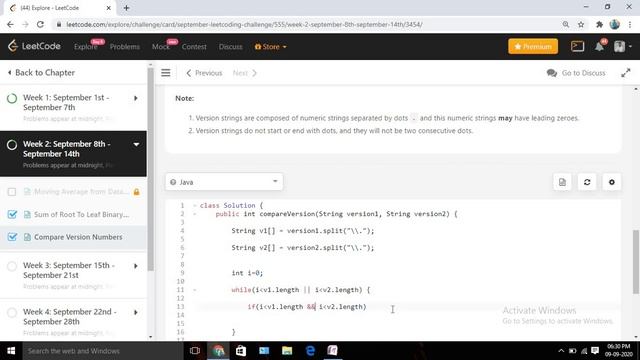The image size is (640, 360).
Task: Open the Sum of Root To Leaf Binary item
Action: click(82, 214)
